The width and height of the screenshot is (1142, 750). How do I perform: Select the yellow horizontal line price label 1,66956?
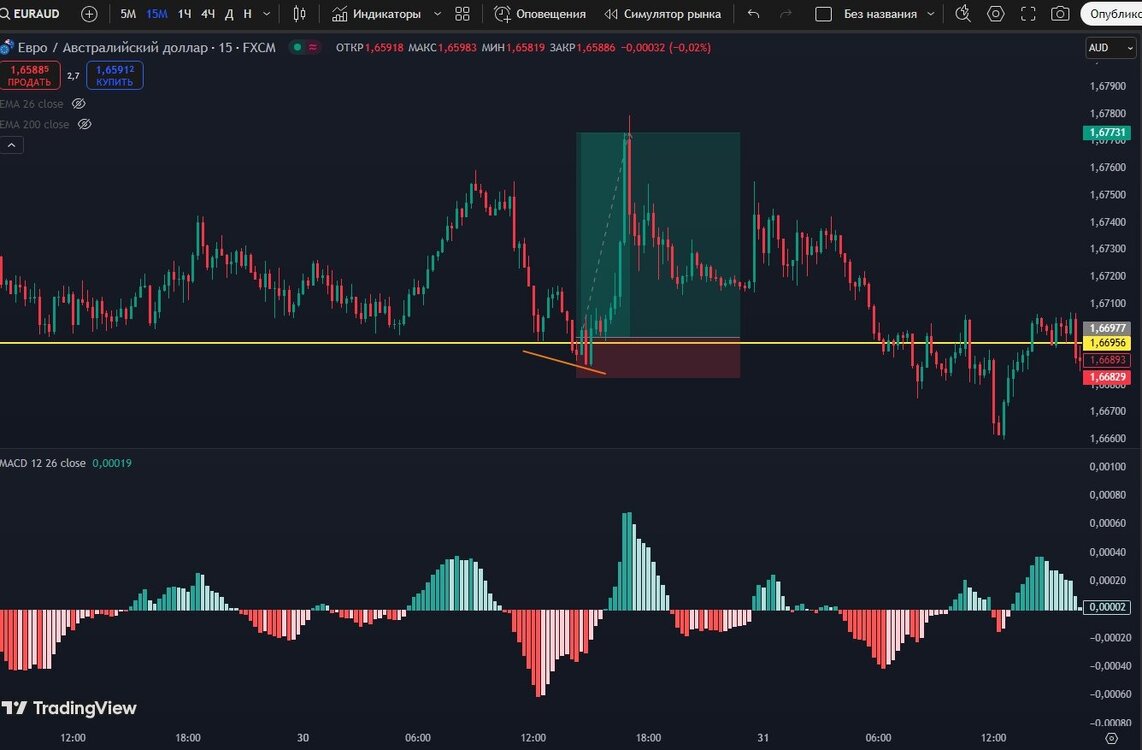coord(1107,343)
